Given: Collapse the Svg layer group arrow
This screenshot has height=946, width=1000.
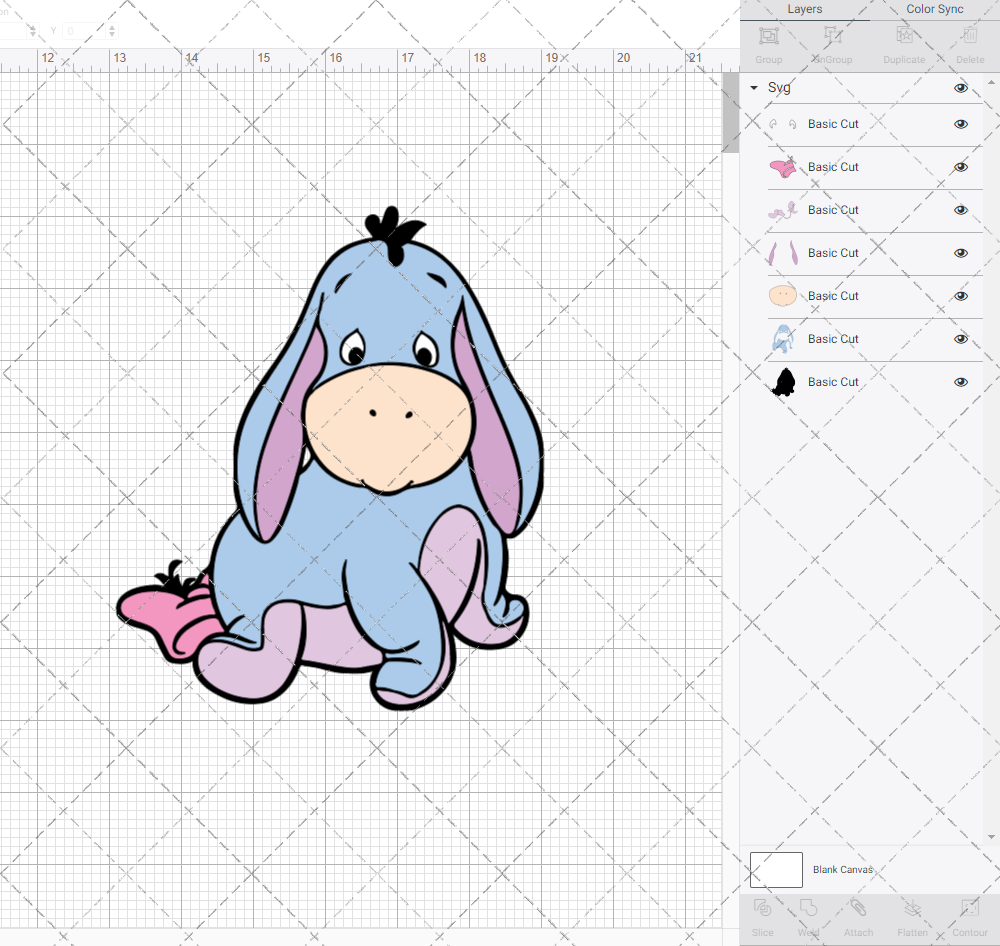Looking at the screenshot, I should 754,88.
